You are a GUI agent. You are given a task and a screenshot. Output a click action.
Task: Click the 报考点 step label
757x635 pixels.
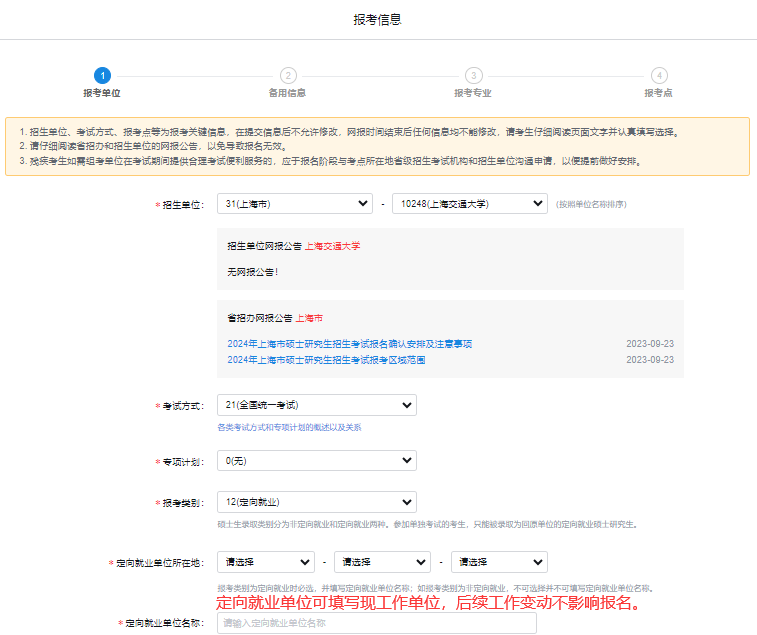click(x=658, y=93)
